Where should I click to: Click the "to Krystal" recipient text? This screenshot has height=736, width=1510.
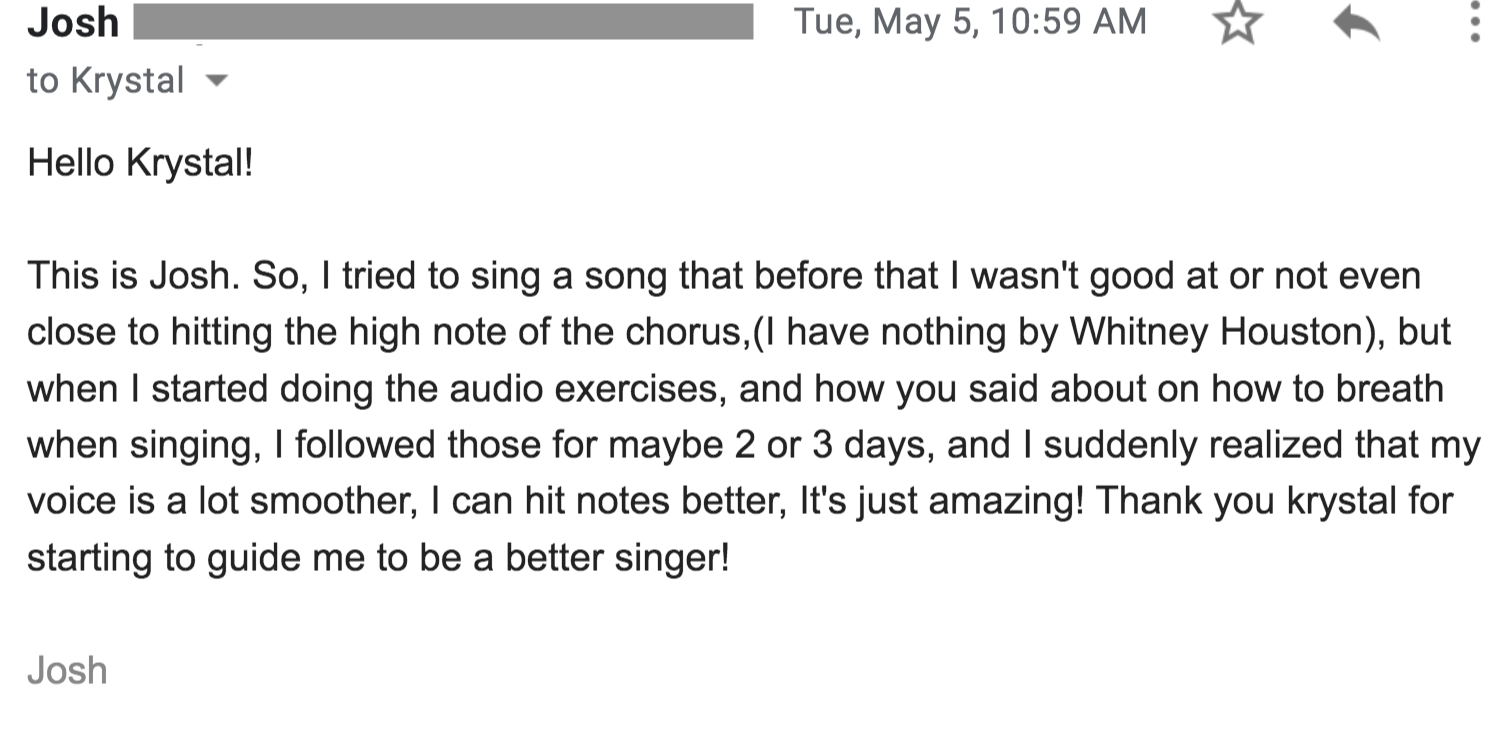click(x=105, y=81)
